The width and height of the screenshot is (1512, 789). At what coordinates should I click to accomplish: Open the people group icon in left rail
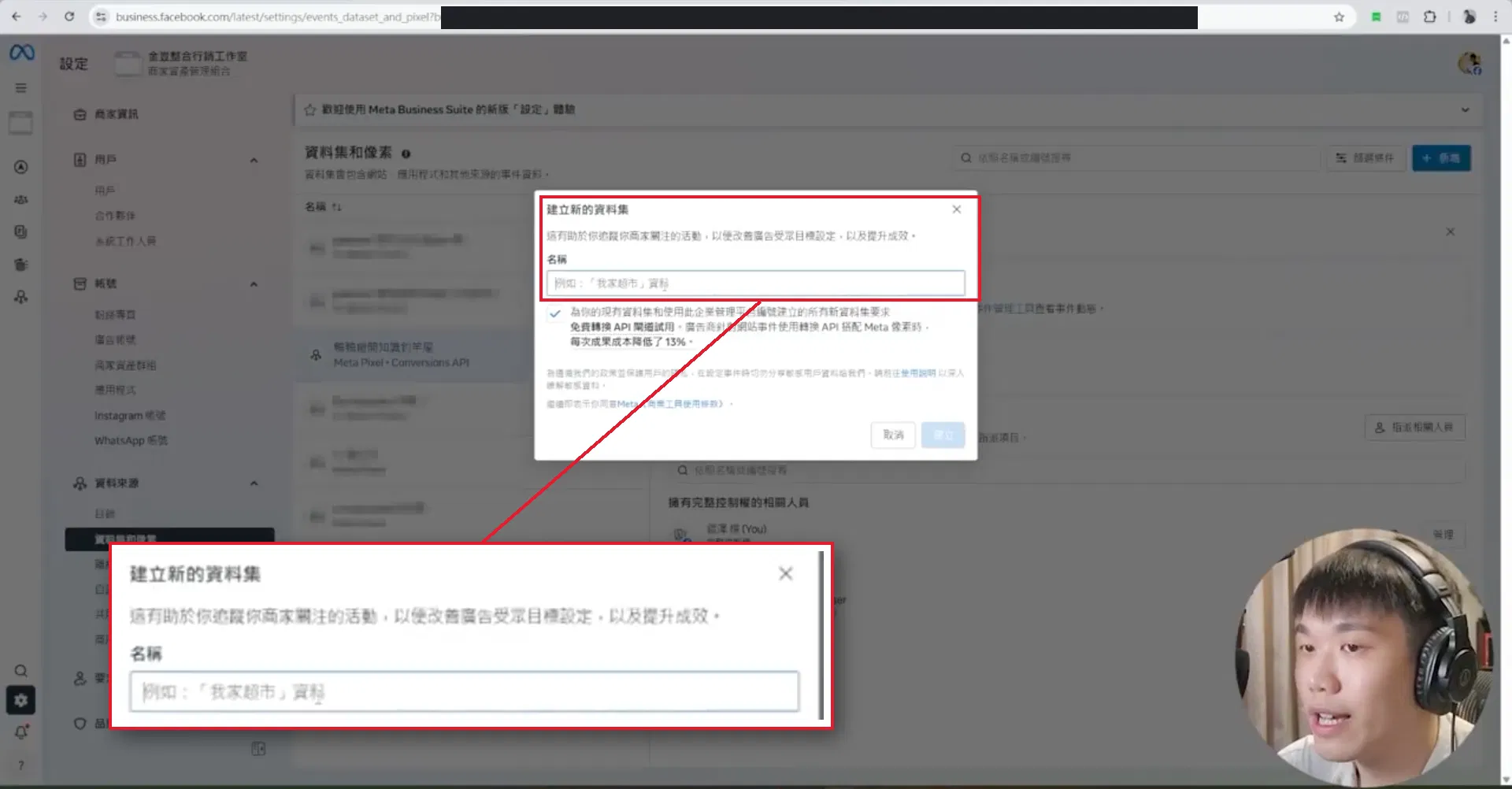pos(21,200)
